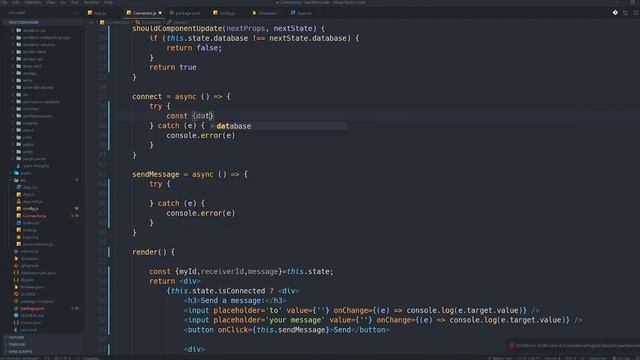Click the file icon on the package.json tab
Image resolution: width=640 pixels, height=360 pixels.
click(171, 13)
